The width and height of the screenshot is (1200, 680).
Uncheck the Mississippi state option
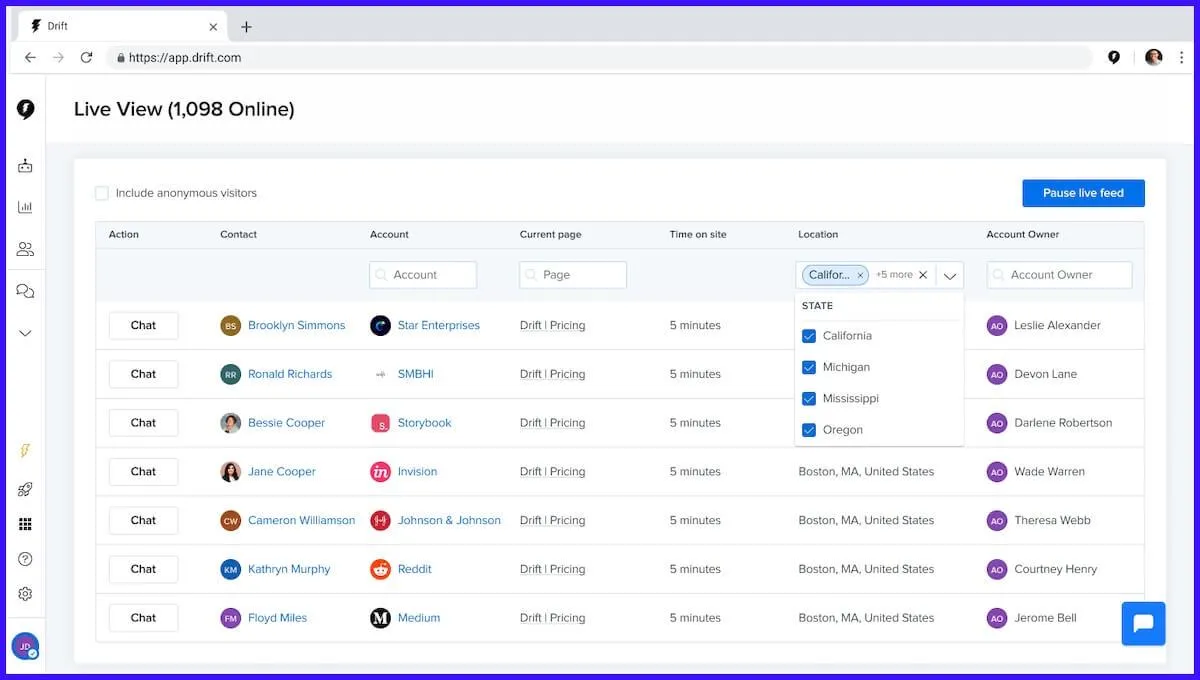(809, 399)
